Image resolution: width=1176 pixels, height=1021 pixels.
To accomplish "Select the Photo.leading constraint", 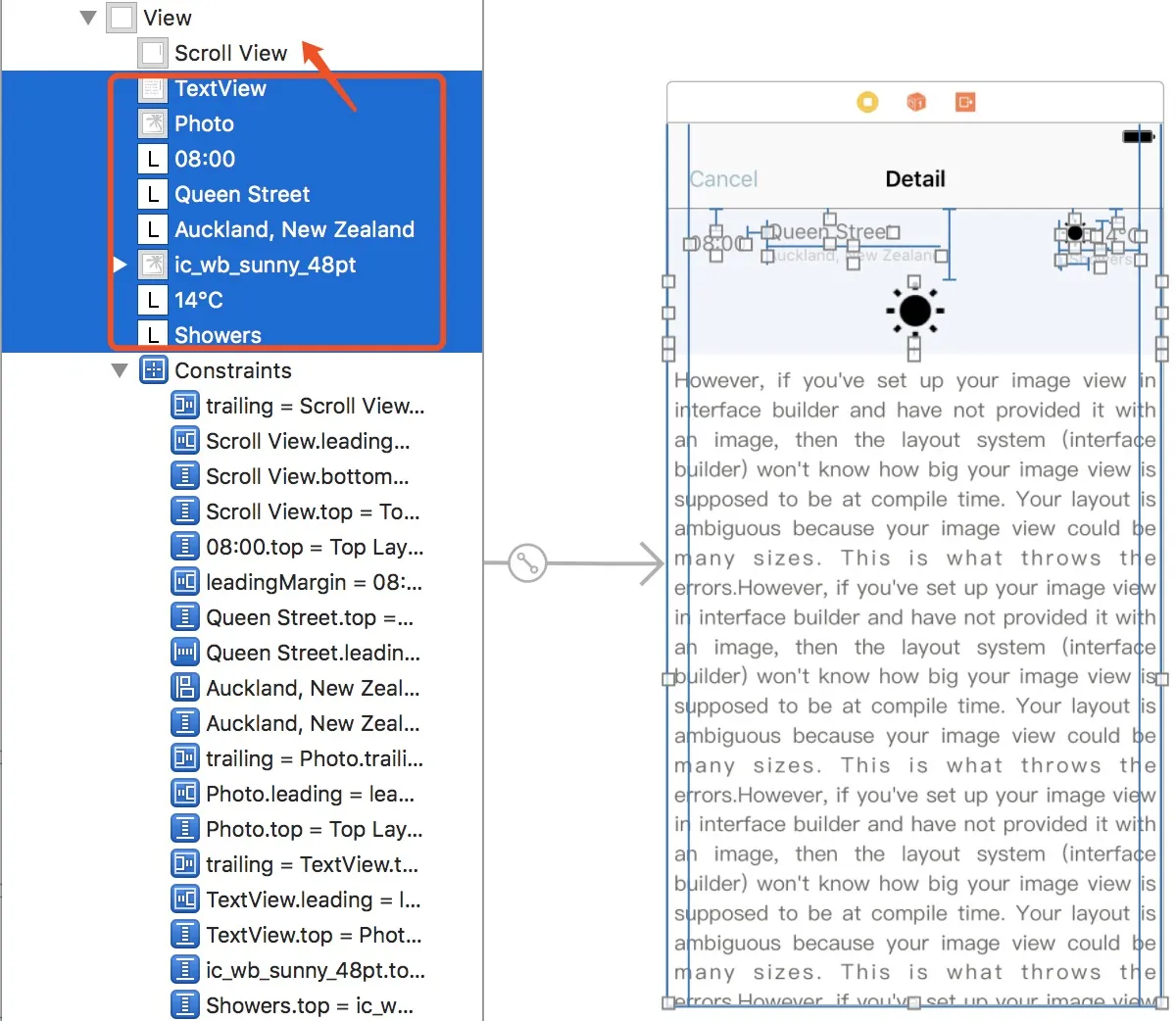I will pos(241,794).
